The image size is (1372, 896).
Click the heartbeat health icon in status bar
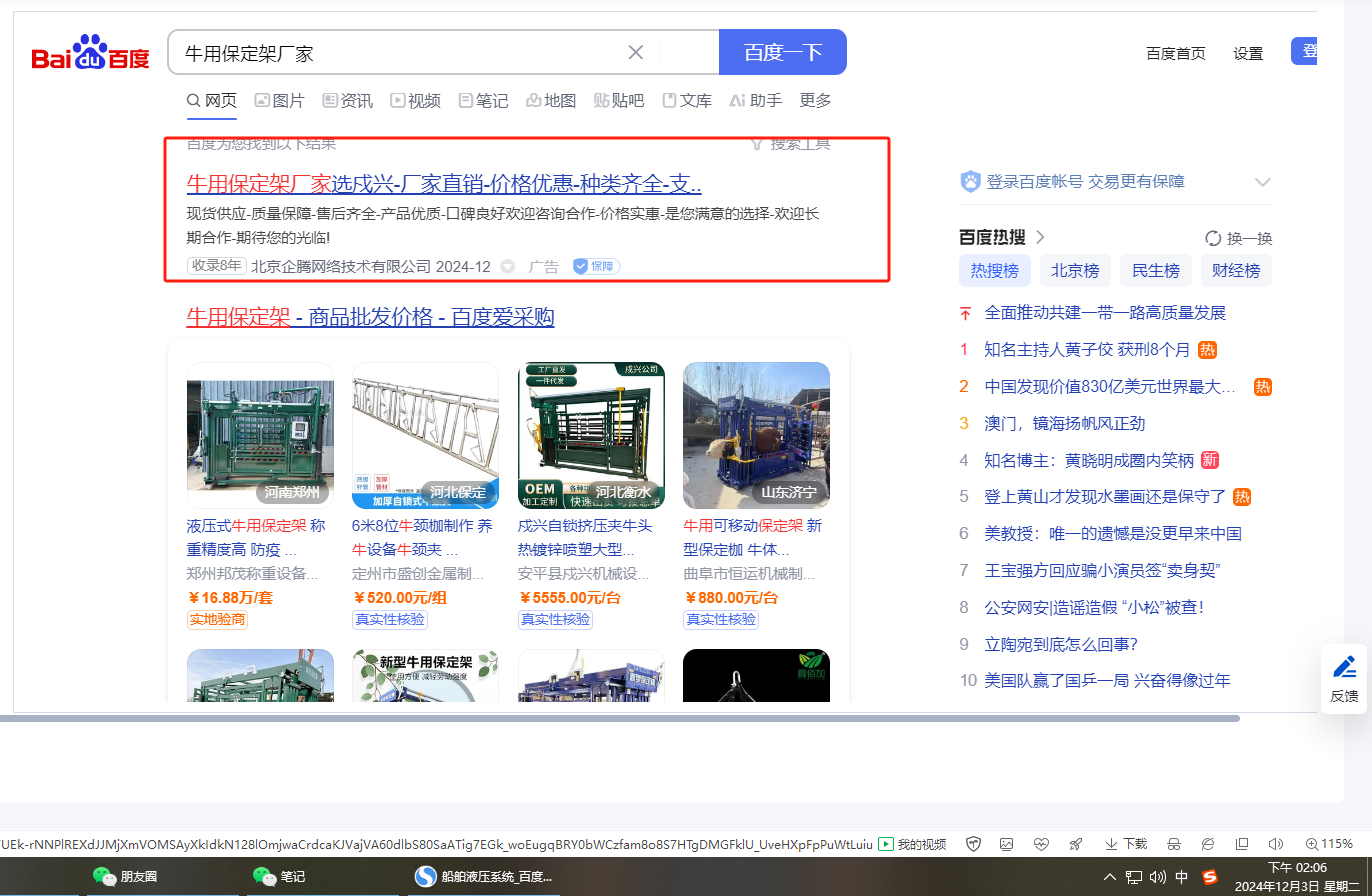1041,844
